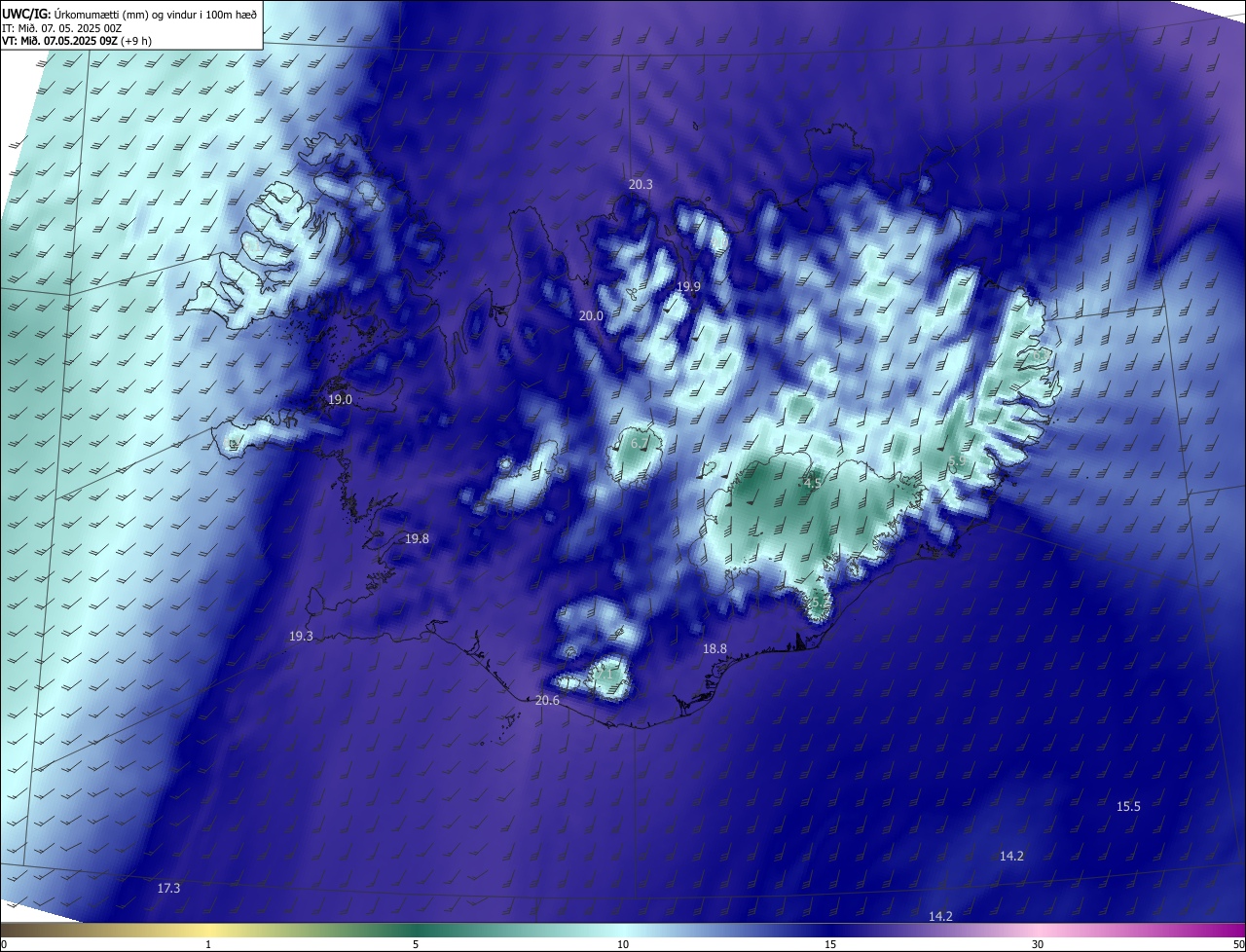Click the 17.3 value label
The image size is (1246, 952).
[x=168, y=888]
